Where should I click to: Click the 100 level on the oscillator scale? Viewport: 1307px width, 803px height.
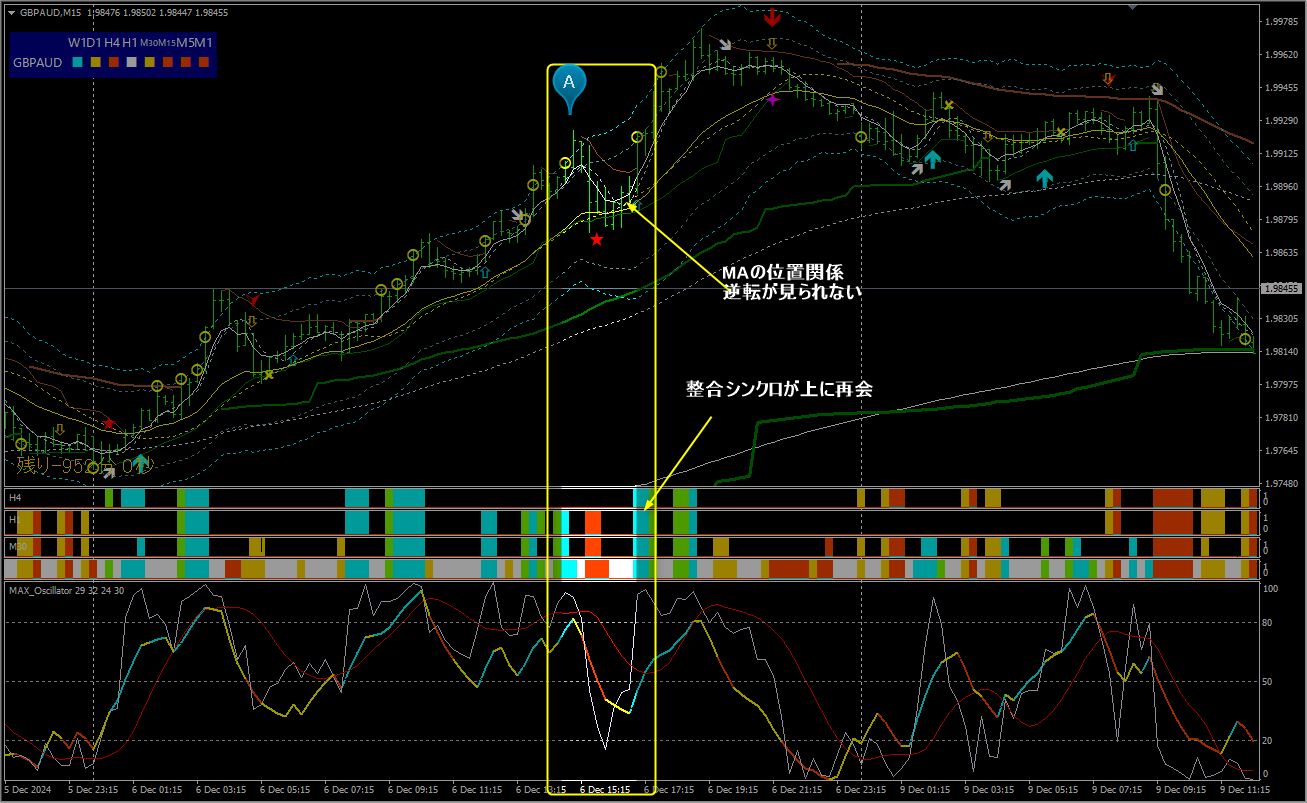(1272, 588)
